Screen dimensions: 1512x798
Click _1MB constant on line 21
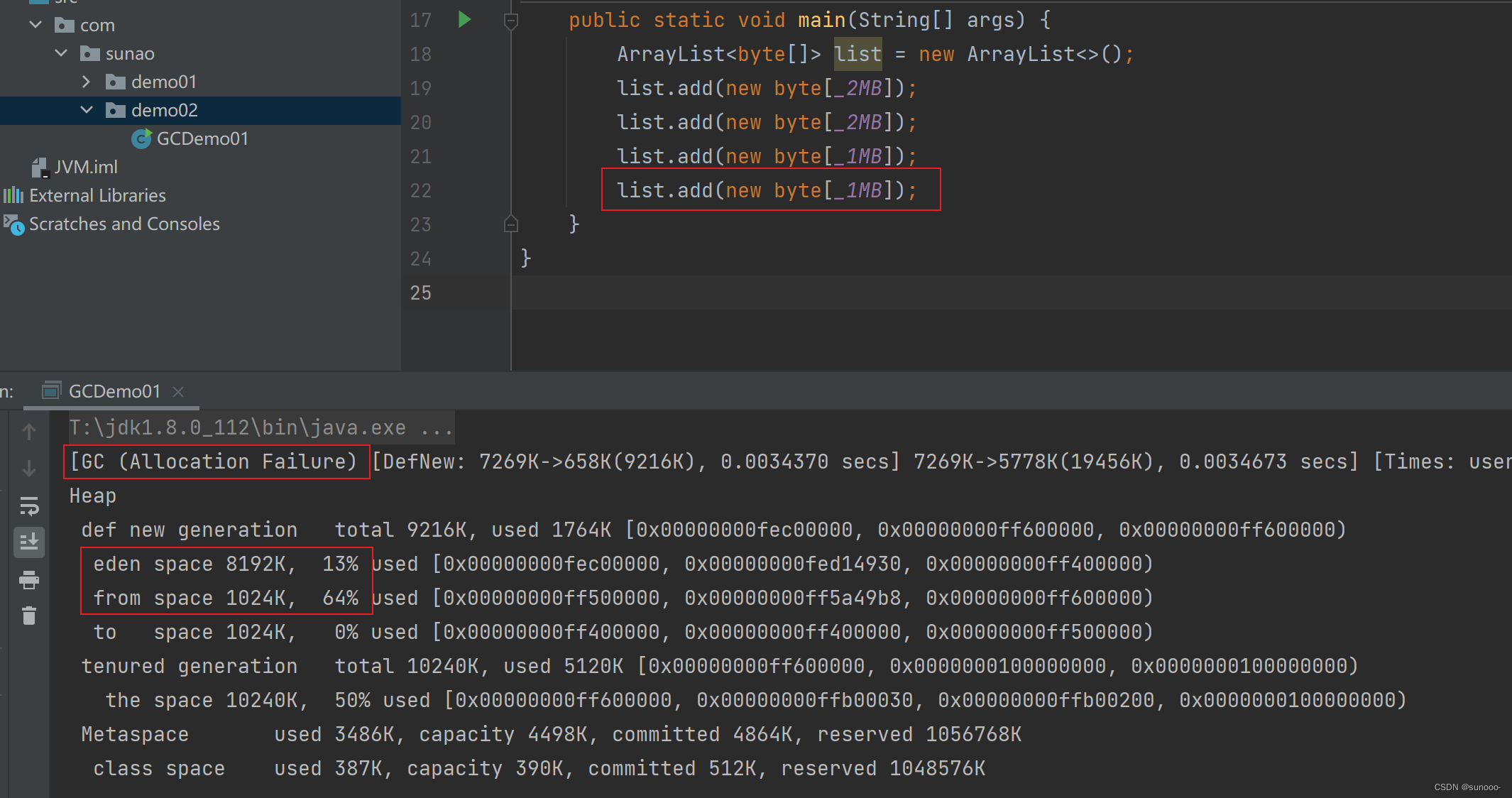858,156
